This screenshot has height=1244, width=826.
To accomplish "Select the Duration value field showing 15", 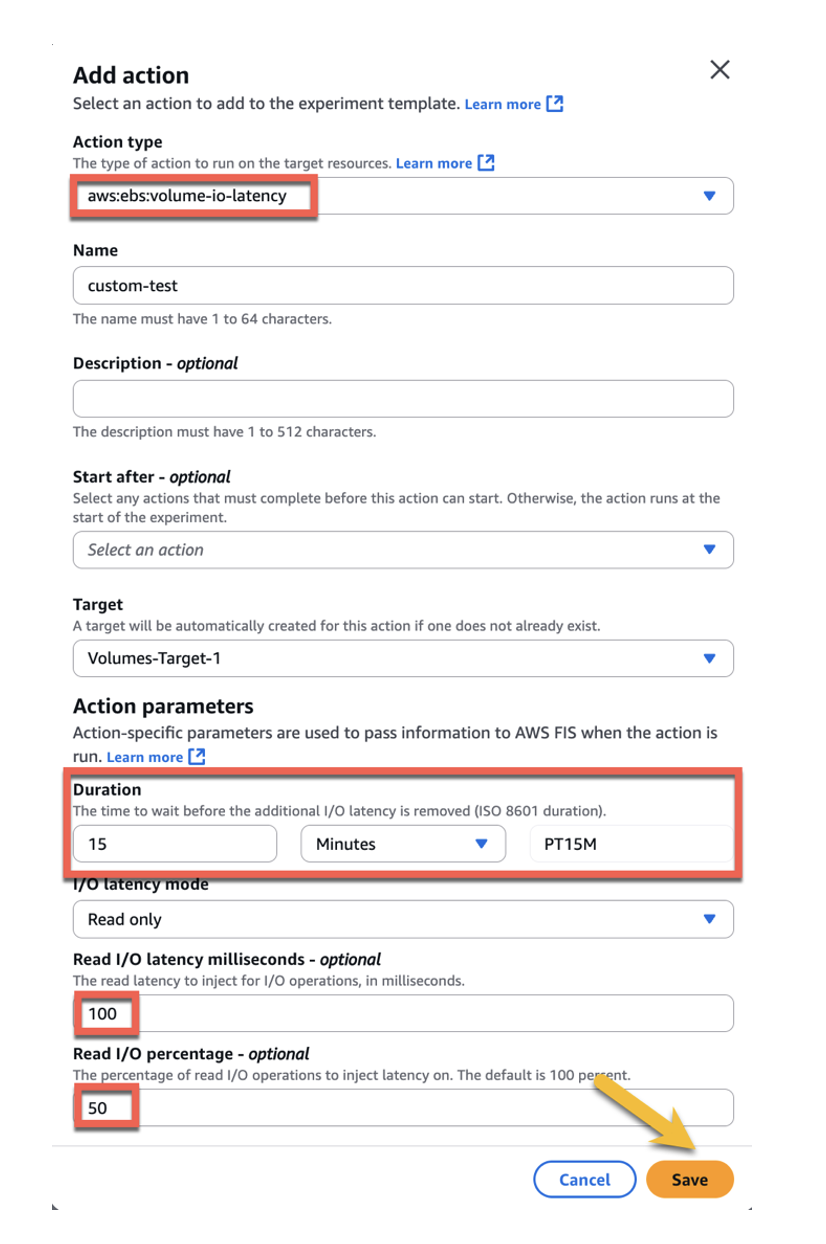I will click(x=174, y=843).
